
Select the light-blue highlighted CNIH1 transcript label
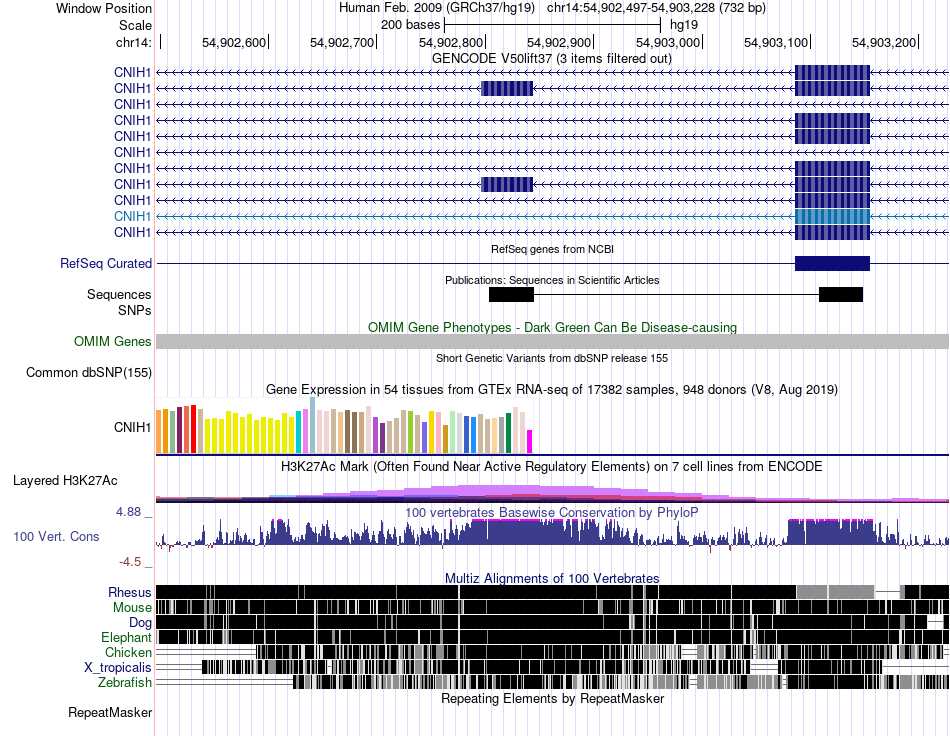132,216
